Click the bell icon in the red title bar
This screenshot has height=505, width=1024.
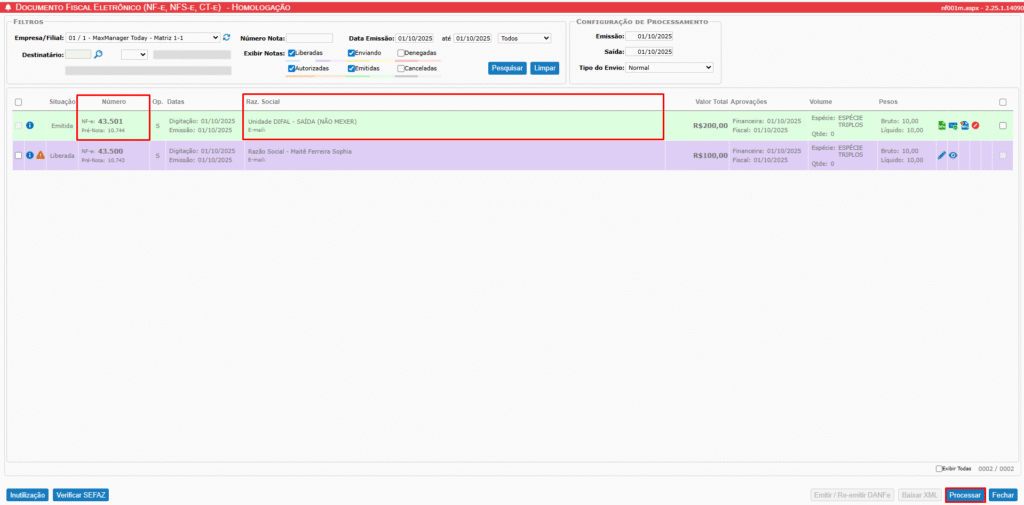8,7
